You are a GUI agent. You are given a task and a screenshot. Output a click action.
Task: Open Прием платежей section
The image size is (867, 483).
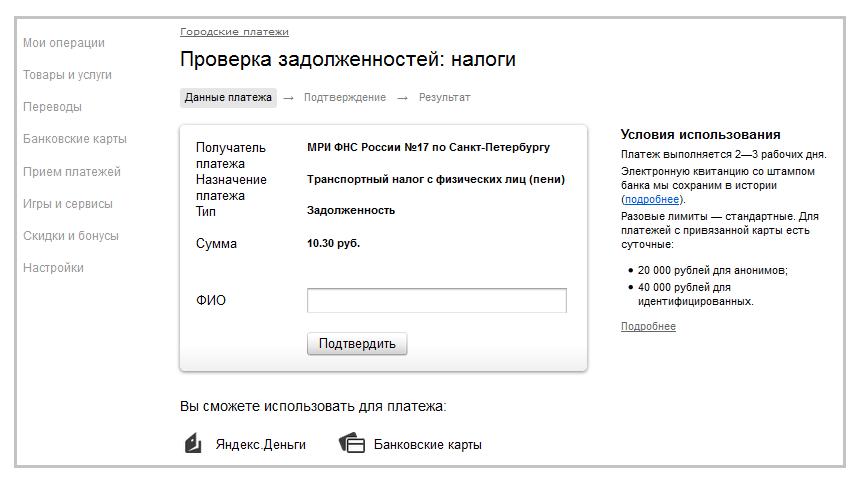click(72, 172)
